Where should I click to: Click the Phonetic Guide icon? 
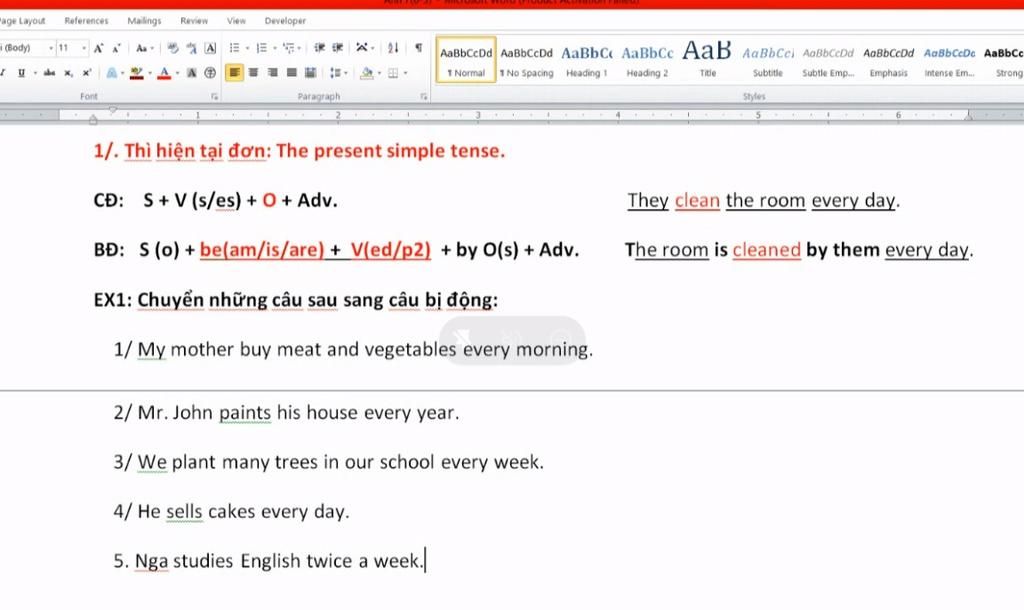(191, 48)
